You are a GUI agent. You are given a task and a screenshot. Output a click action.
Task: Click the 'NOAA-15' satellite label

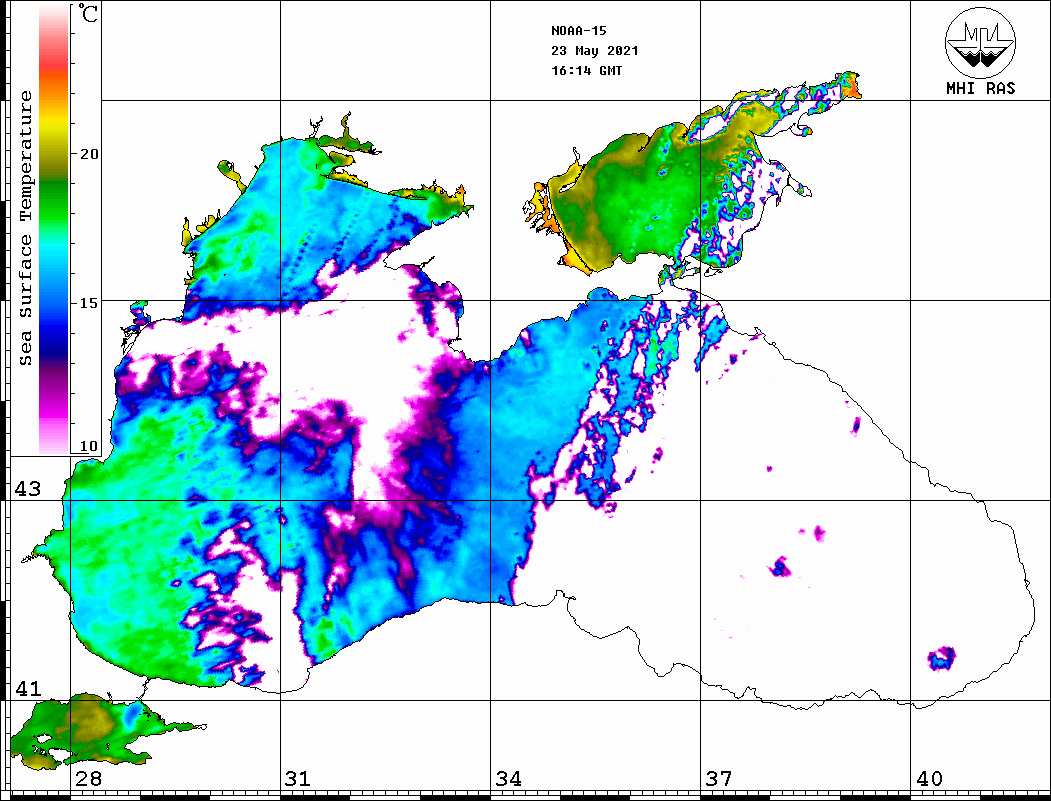tap(578, 31)
